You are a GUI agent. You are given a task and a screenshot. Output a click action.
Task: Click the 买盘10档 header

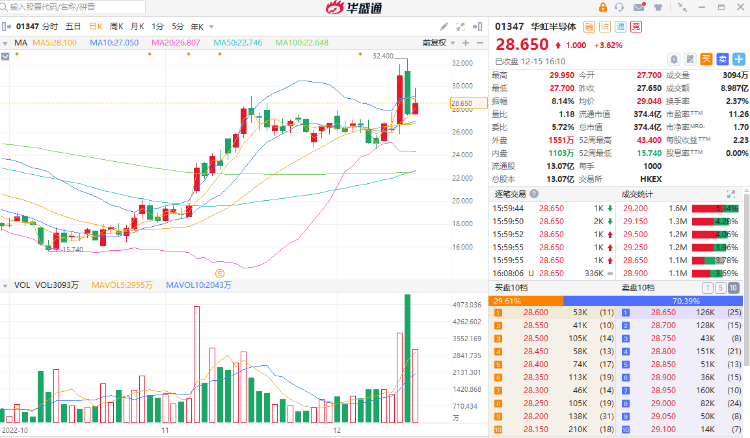pos(511,288)
